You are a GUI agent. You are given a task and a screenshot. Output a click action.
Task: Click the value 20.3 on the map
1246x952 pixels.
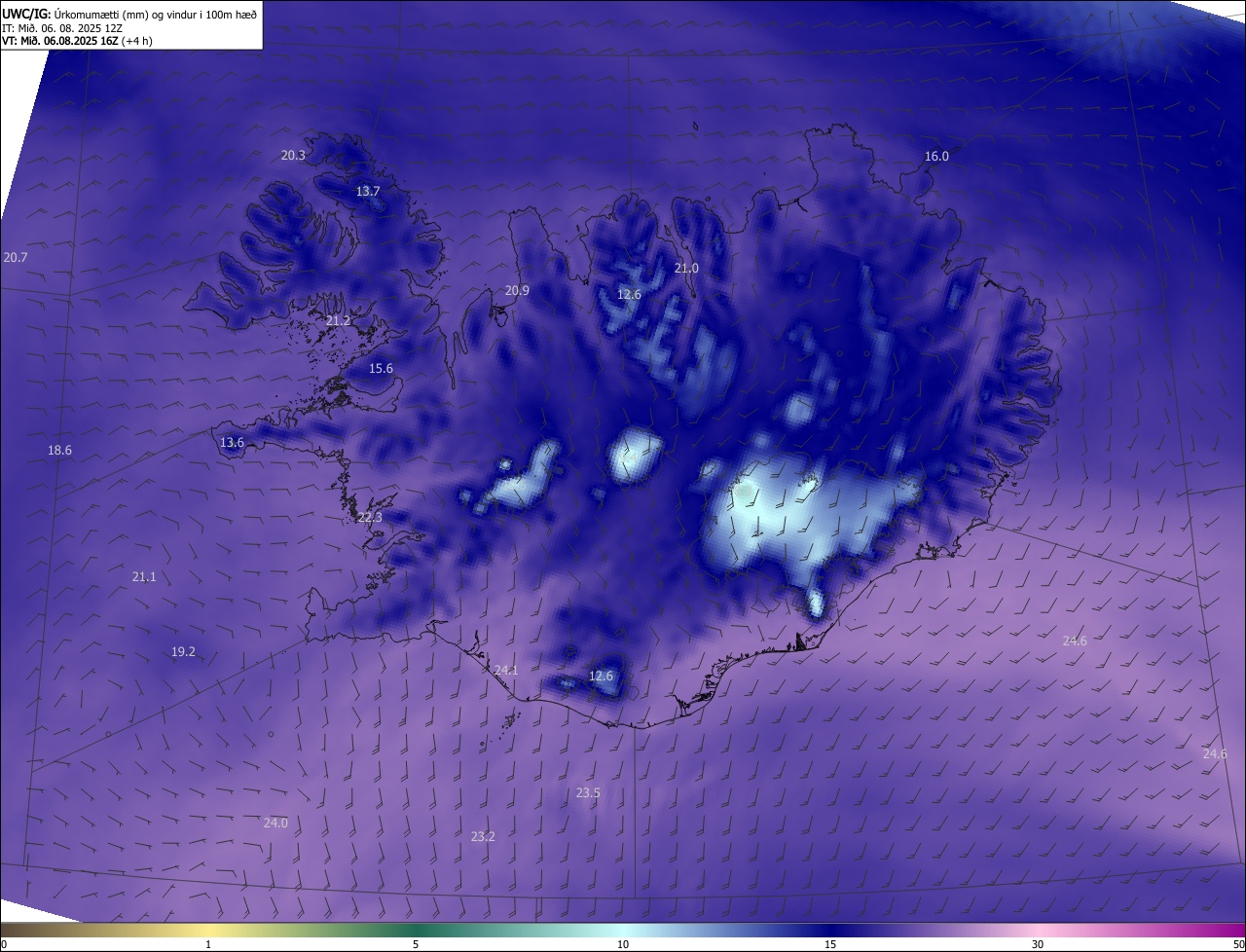coord(293,155)
